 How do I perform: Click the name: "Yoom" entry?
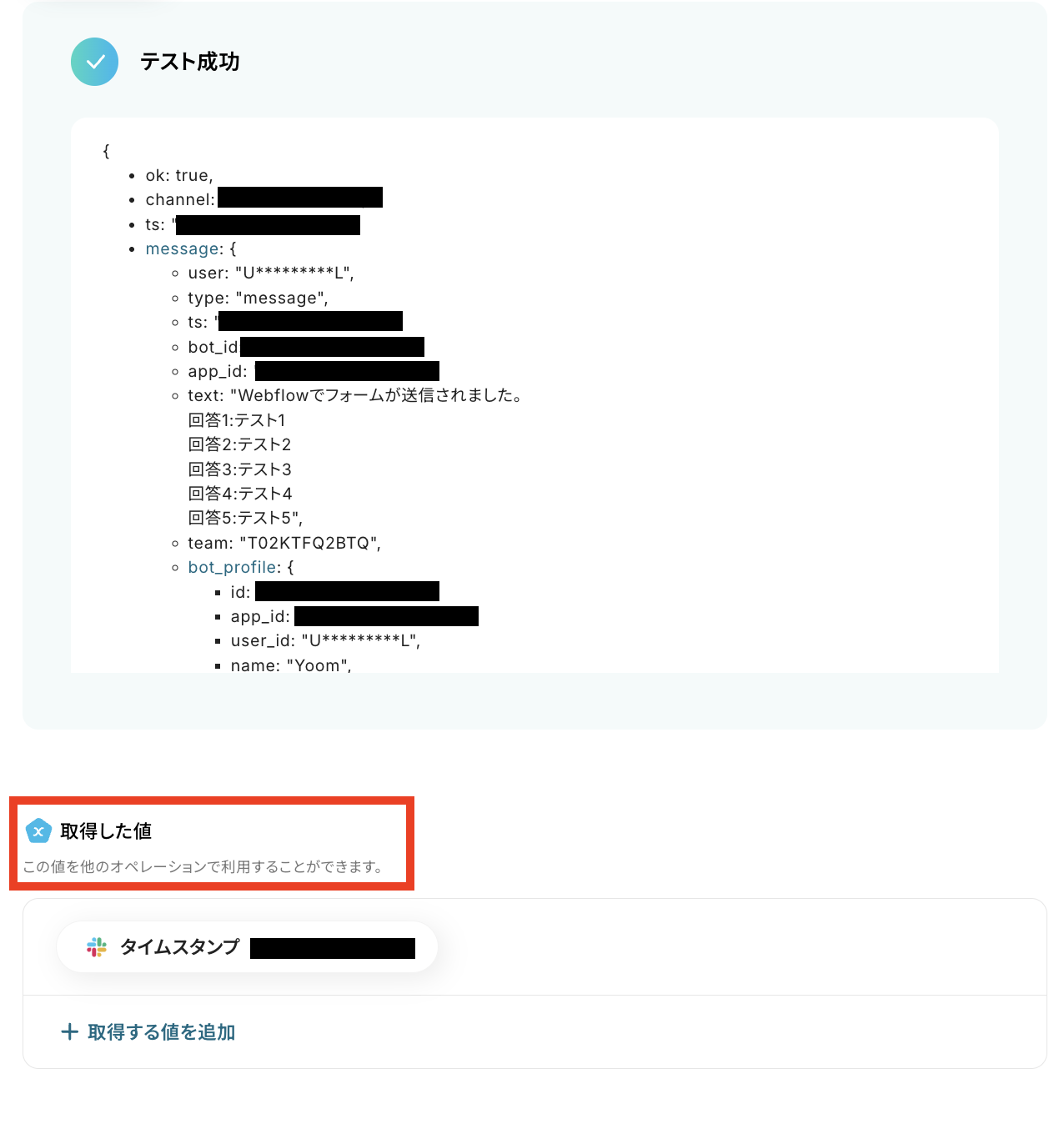pos(291,665)
